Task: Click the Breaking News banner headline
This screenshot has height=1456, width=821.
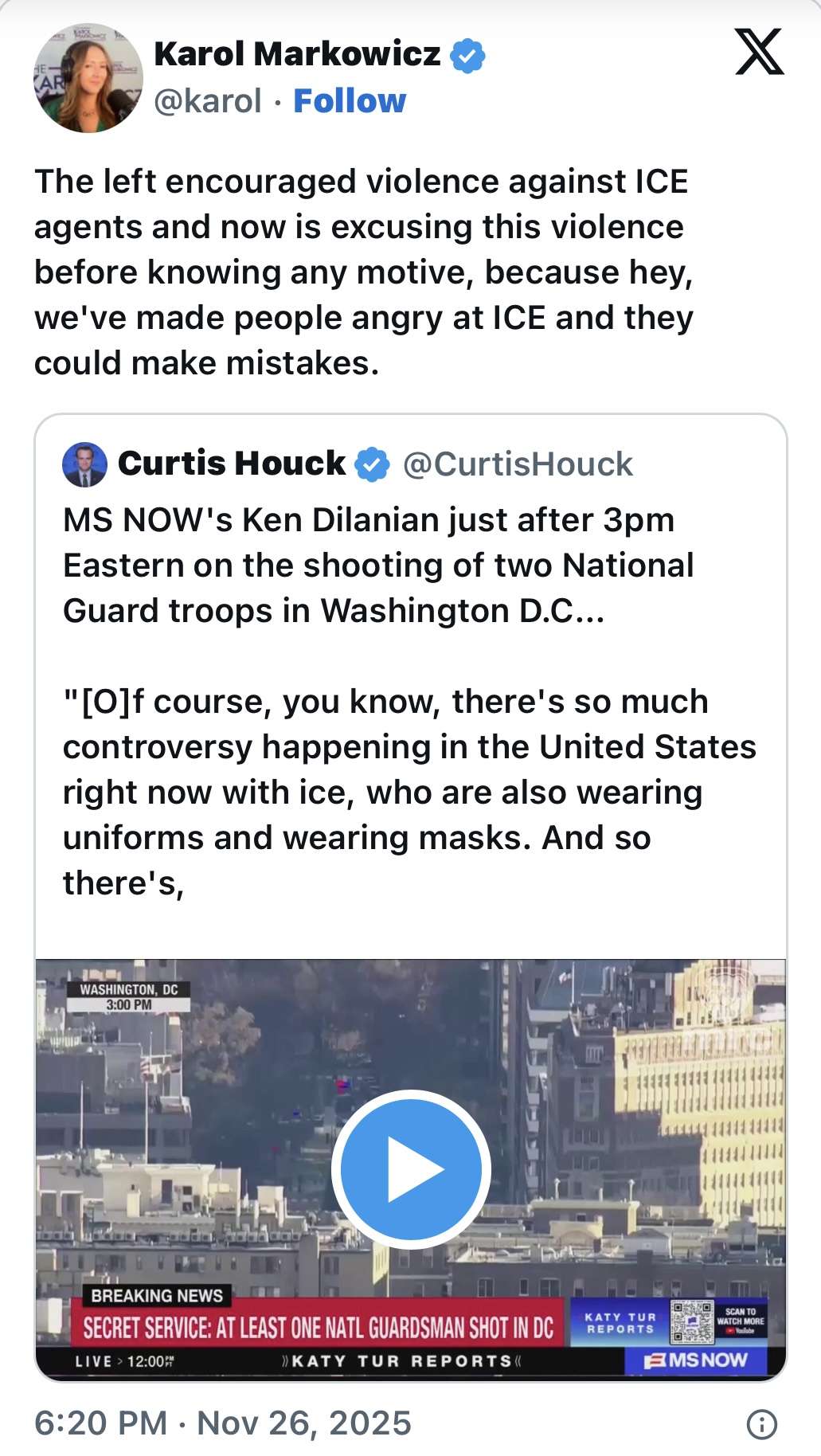Action: click(319, 1328)
